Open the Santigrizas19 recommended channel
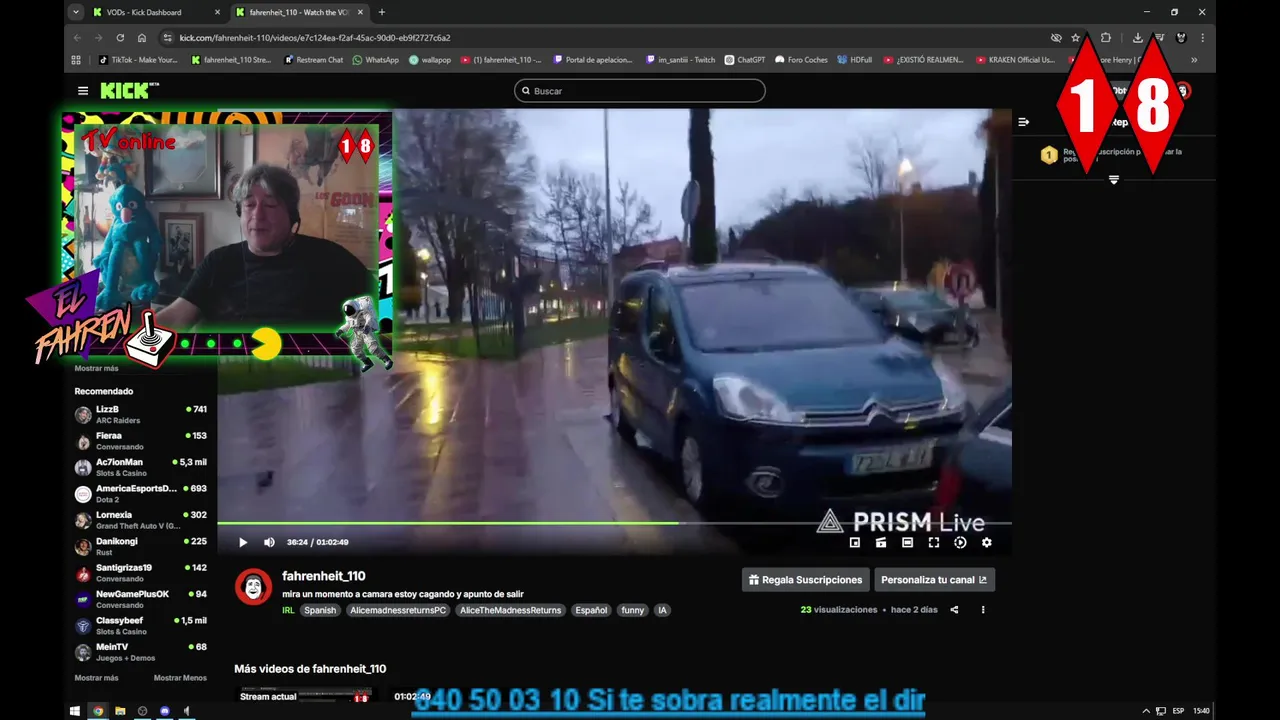Image resolution: width=1280 pixels, height=720 pixels. [x=141, y=573]
